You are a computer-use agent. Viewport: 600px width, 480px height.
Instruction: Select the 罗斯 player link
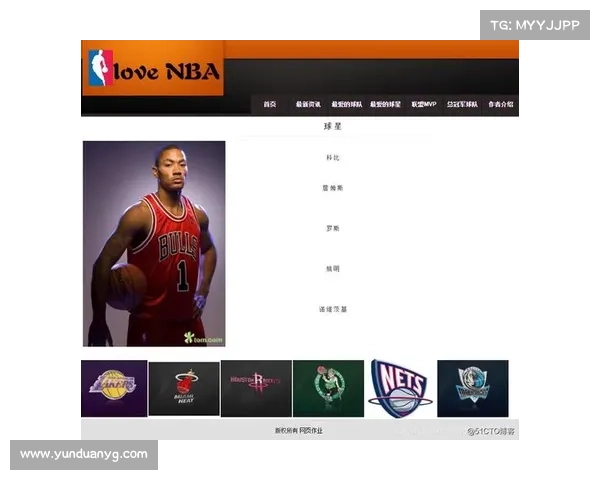(333, 228)
